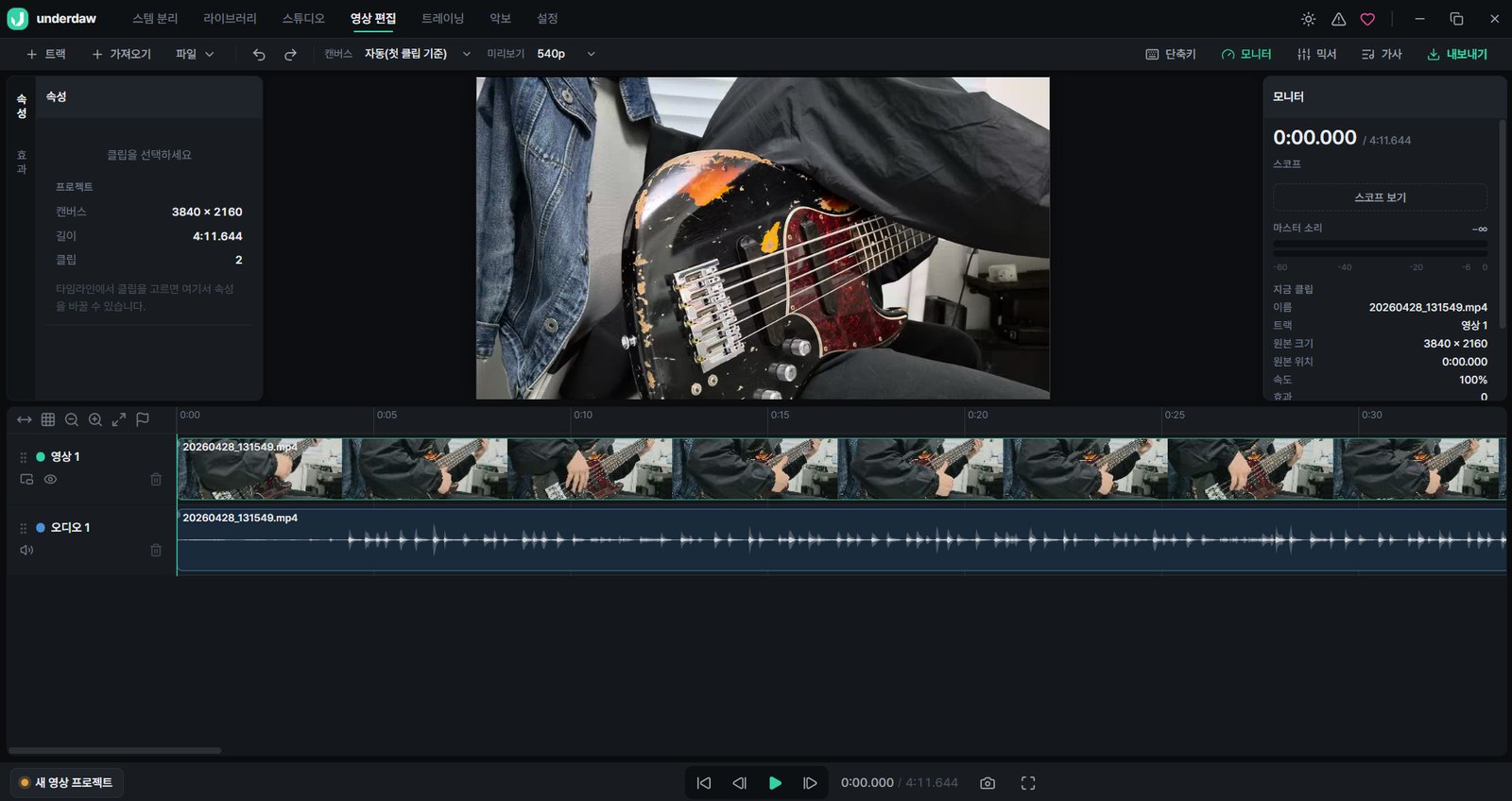Image resolution: width=1512 pixels, height=801 pixels.
Task: Add a marker with the flag icon
Action: point(143,419)
